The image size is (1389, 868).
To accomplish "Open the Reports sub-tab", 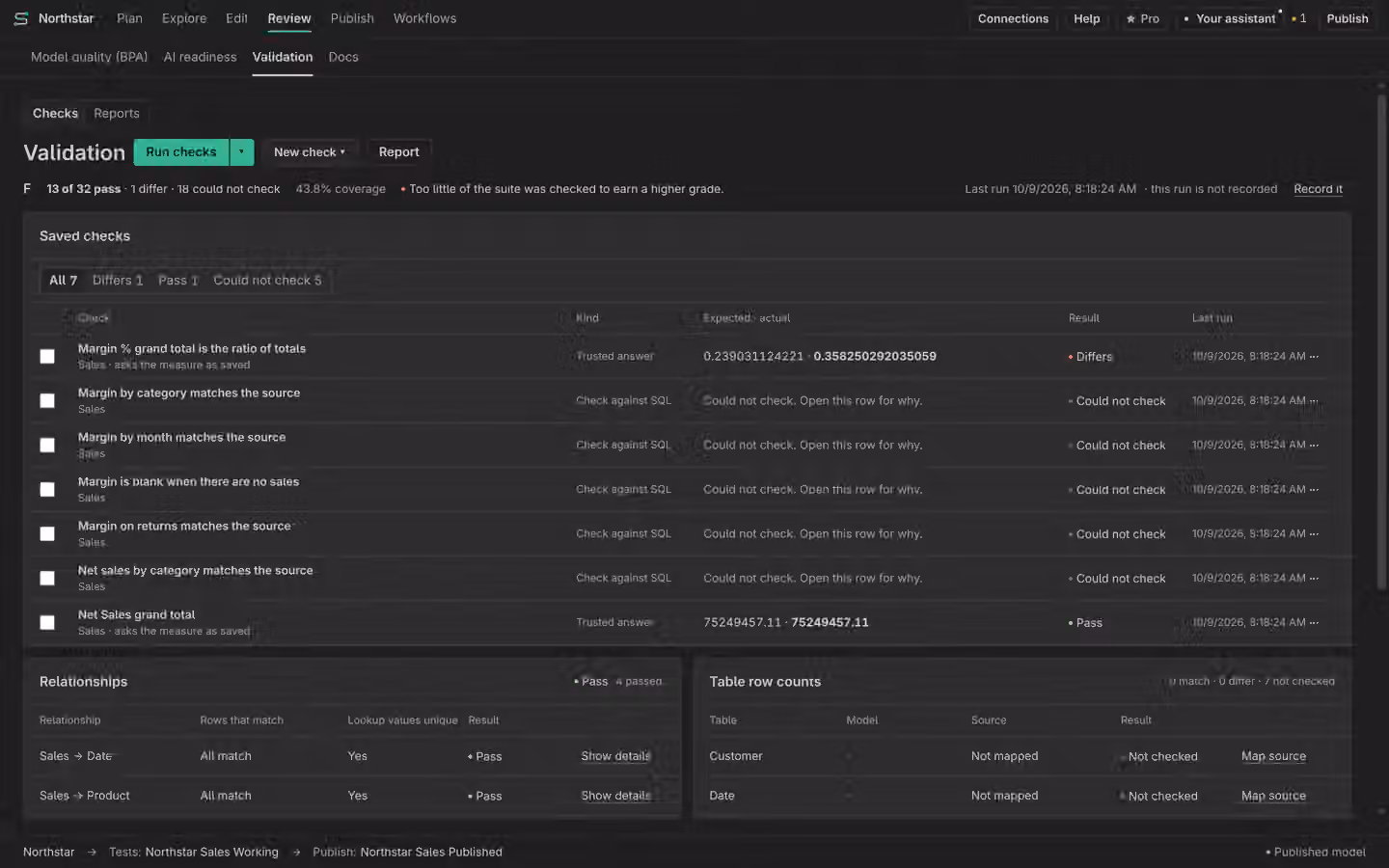I will click(117, 113).
